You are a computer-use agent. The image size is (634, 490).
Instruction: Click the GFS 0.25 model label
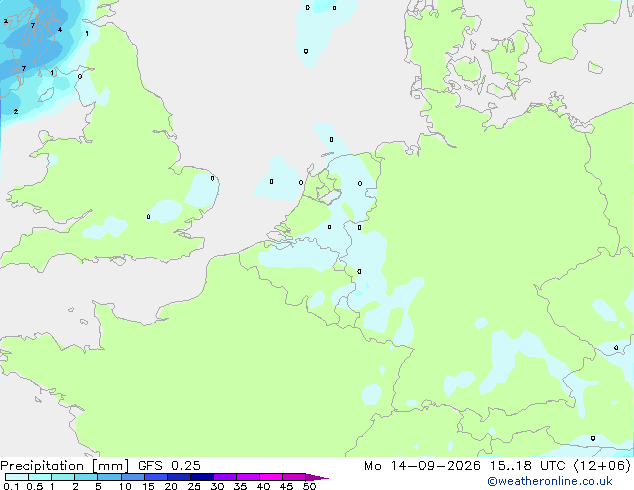point(169,466)
